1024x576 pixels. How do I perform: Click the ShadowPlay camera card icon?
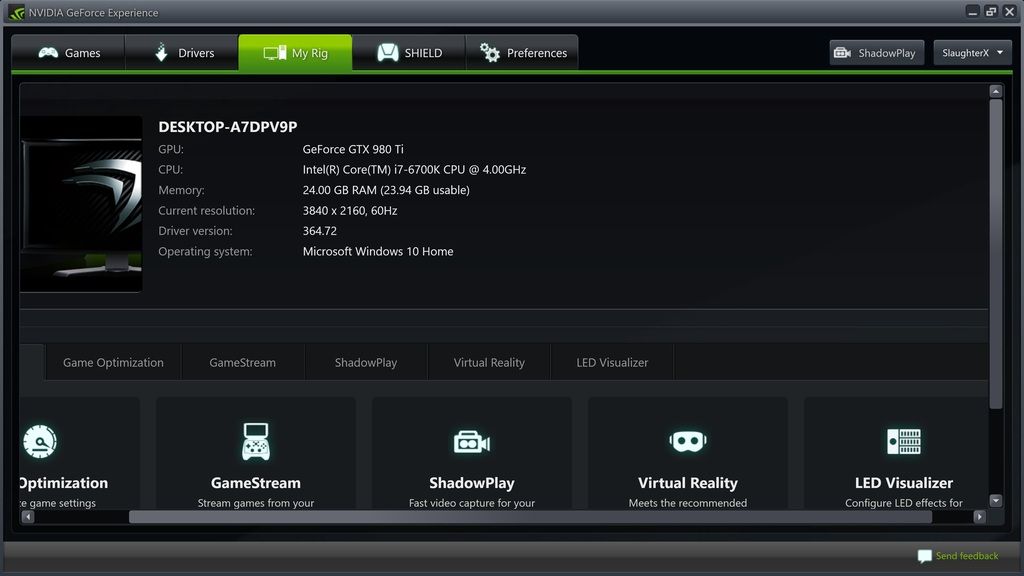472,442
